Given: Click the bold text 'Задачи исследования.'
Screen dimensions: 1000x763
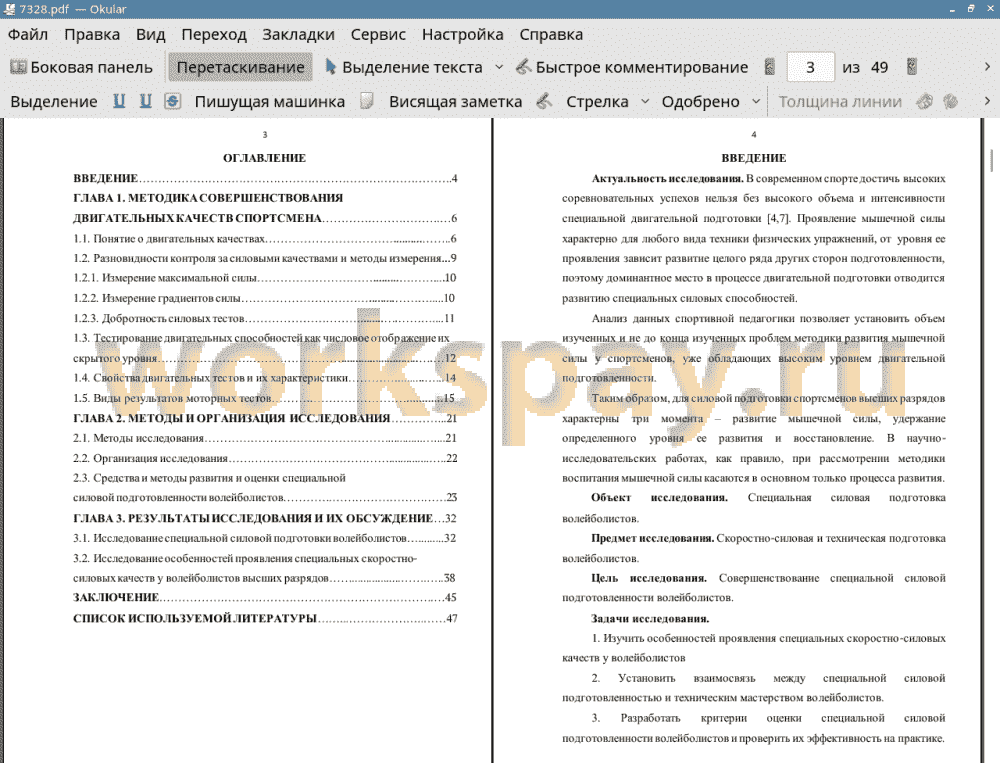Looking at the screenshot, I should click(x=650, y=619).
